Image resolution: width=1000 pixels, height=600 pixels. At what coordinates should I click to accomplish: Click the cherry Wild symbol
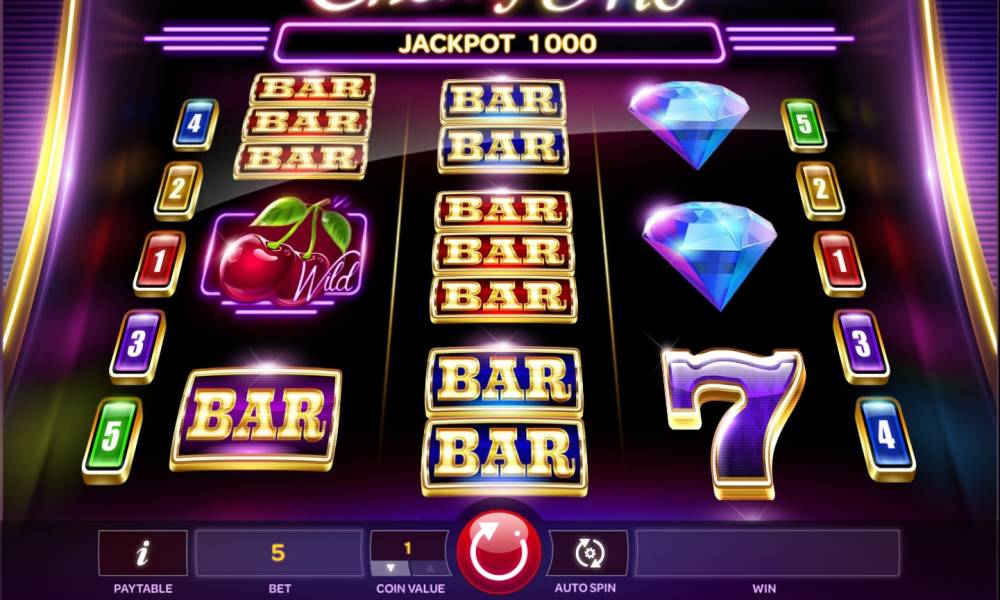pos(285,254)
